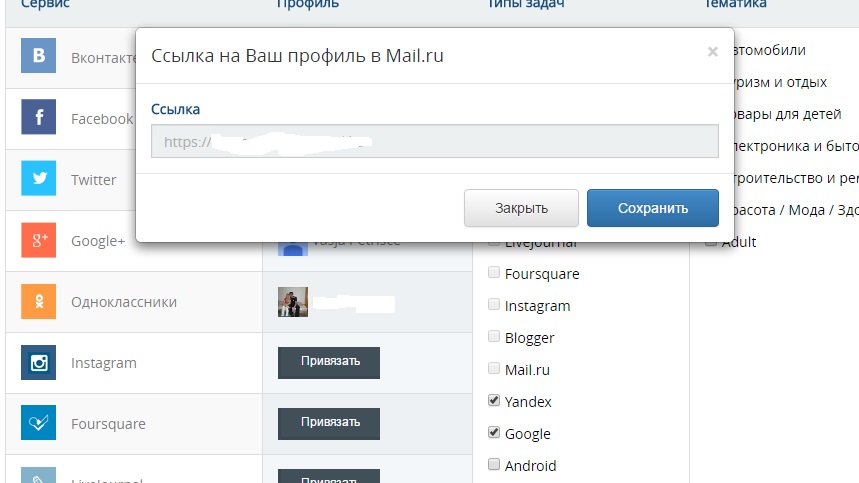Click the LiveJournal pencil icon
The image size is (859, 483).
[38, 475]
